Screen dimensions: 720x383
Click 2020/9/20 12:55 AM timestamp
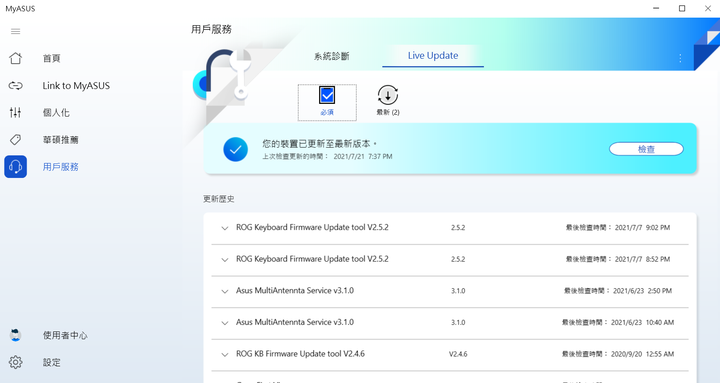(642, 354)
